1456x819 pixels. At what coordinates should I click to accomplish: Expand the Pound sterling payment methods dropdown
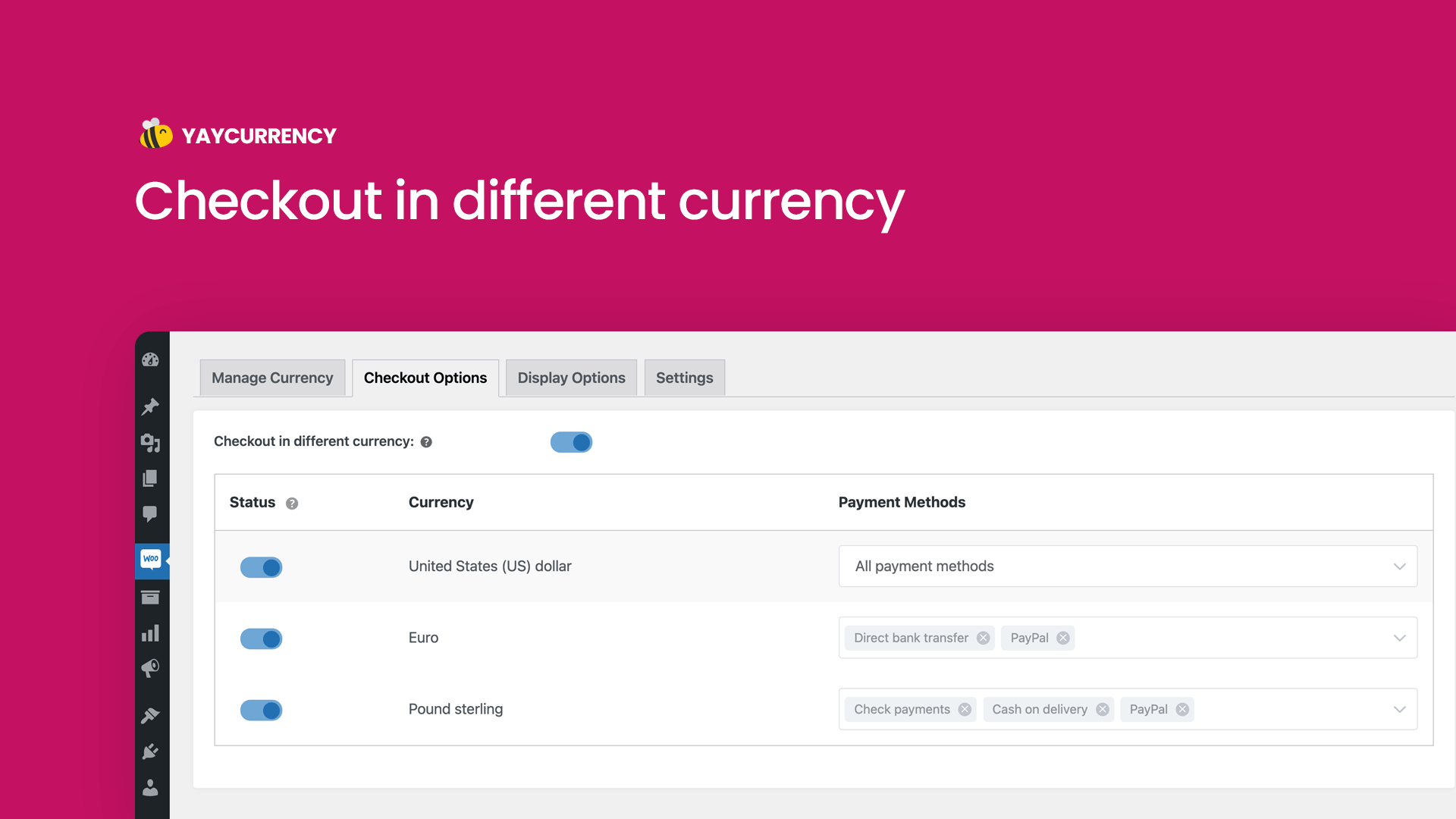[1399, 709]
